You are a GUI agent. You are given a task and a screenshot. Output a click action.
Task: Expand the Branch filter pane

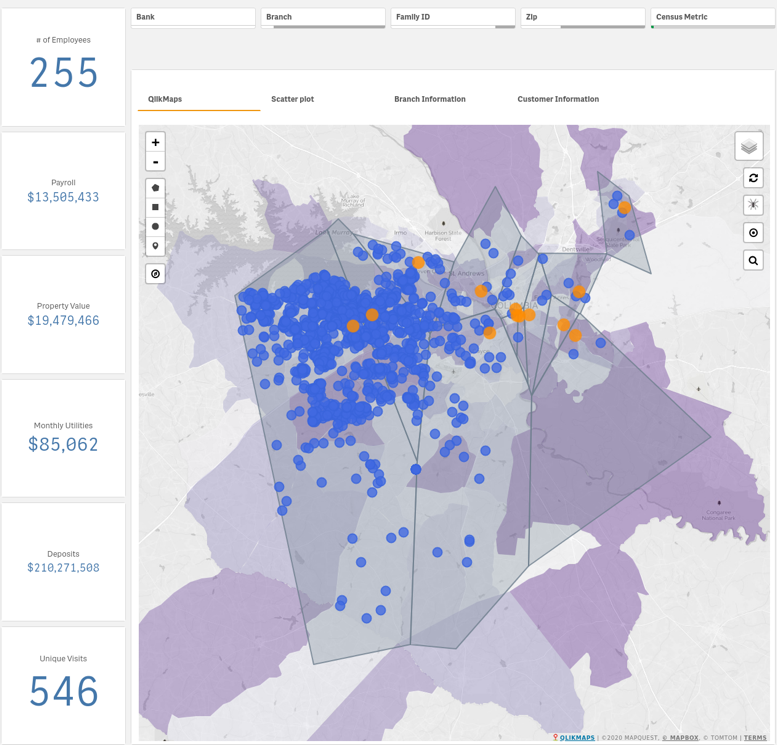coord(323,17)
